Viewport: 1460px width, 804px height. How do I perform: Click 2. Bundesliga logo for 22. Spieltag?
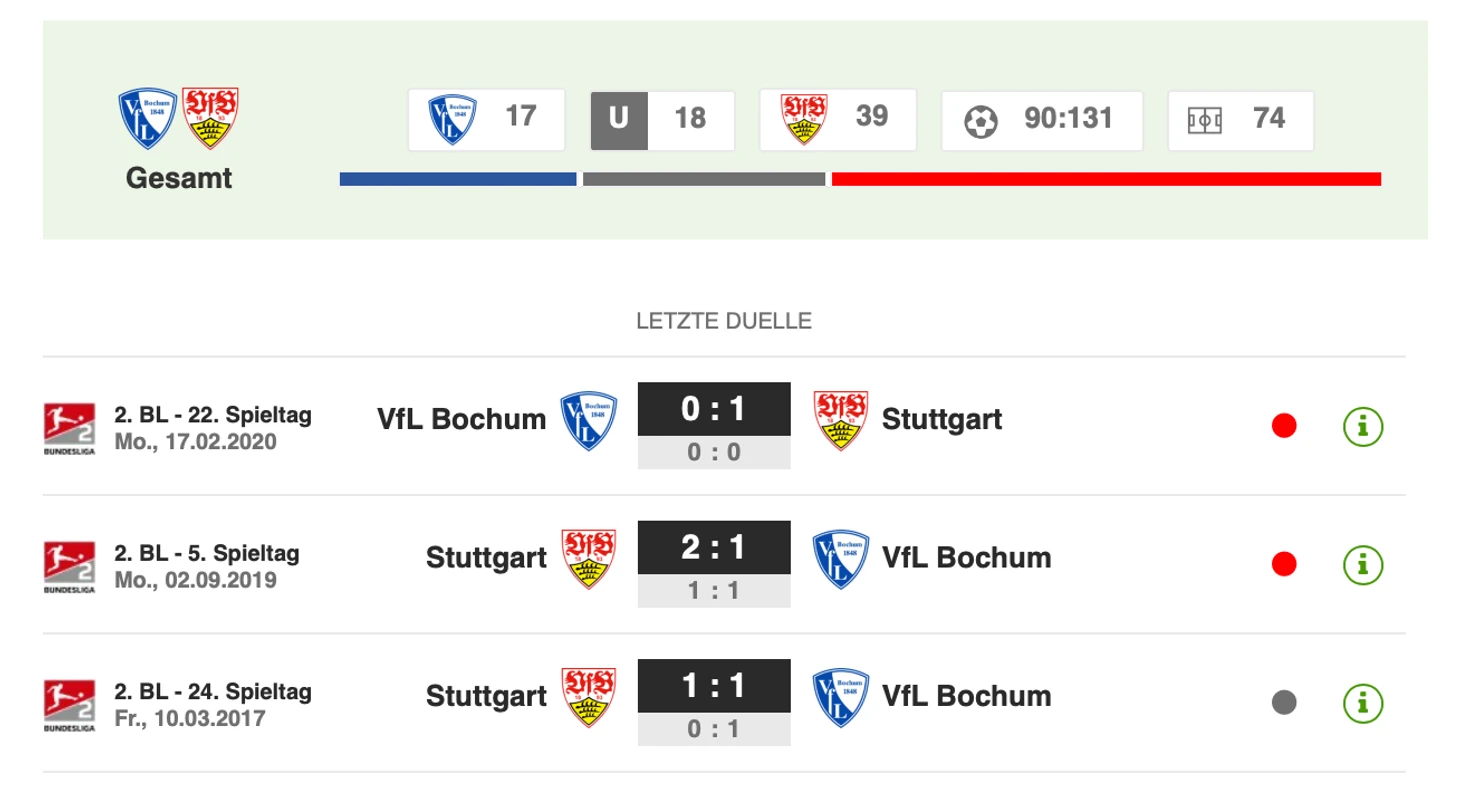(x=69, y=428)
